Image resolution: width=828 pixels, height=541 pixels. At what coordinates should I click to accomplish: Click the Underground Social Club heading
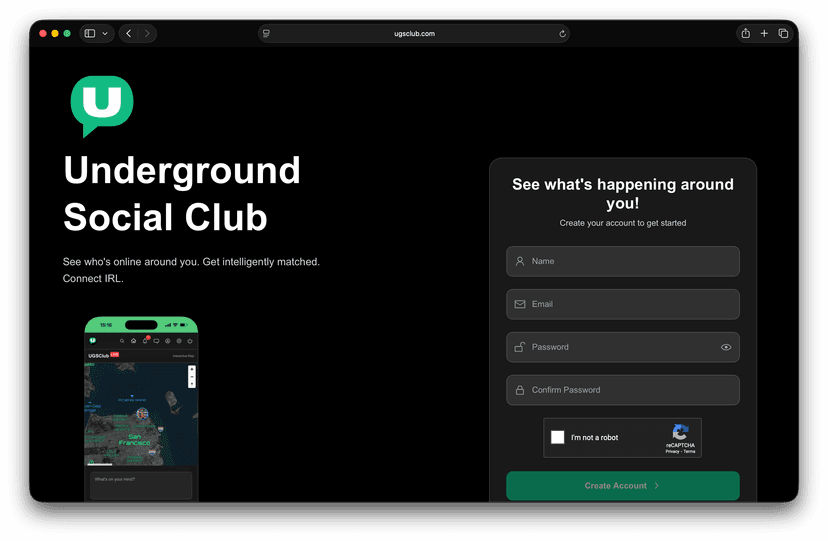[182, 194]
